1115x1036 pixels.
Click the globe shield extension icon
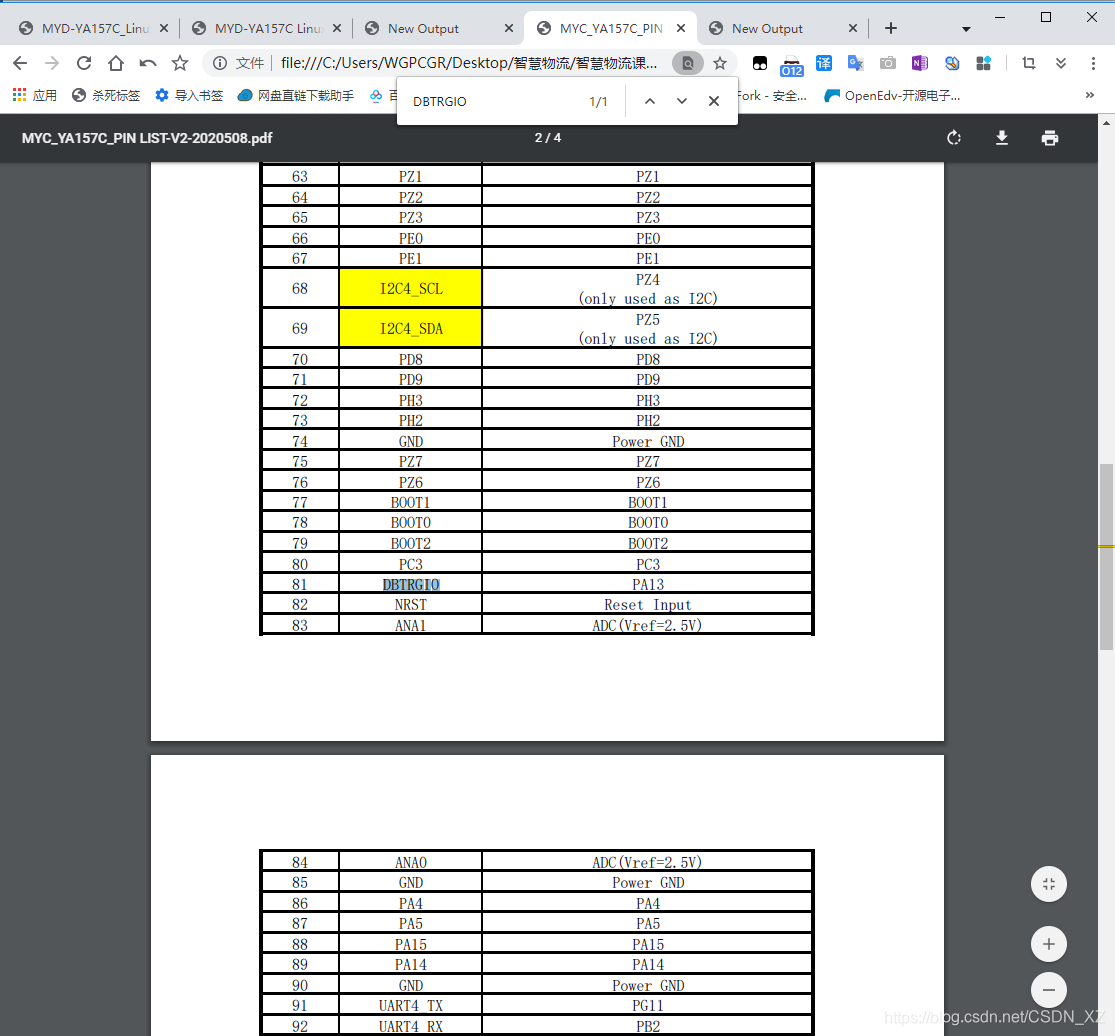click(951, 63)
